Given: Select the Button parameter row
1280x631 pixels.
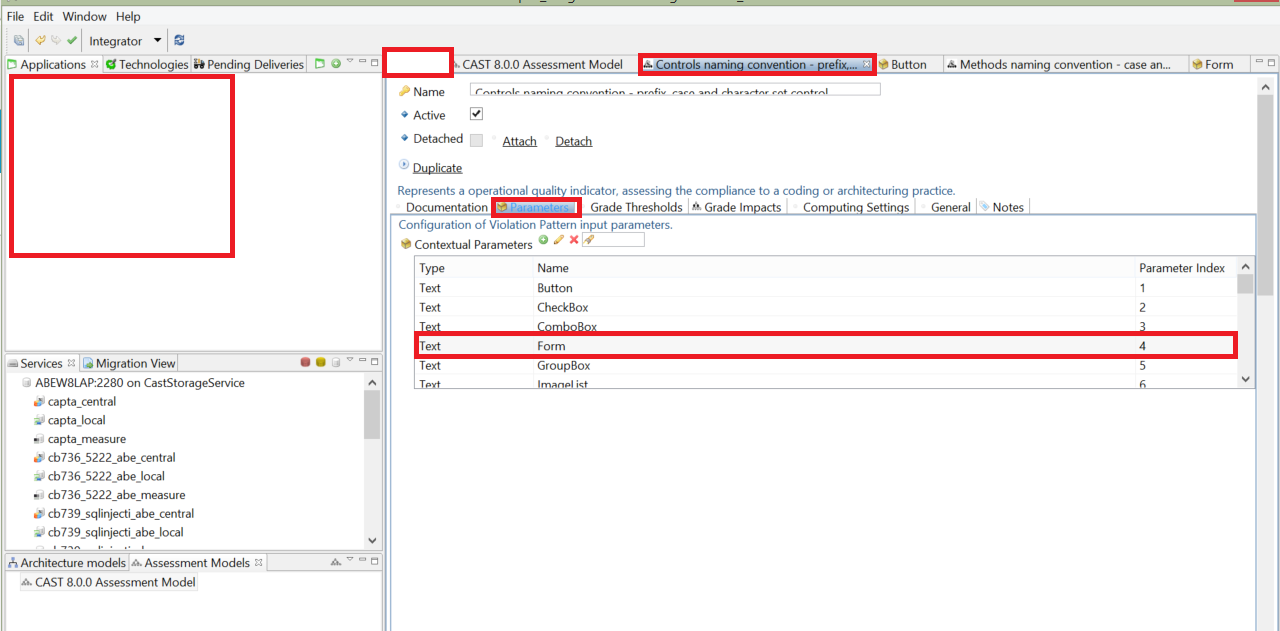Looking at the screenshot, I should [x=825, y=288].
